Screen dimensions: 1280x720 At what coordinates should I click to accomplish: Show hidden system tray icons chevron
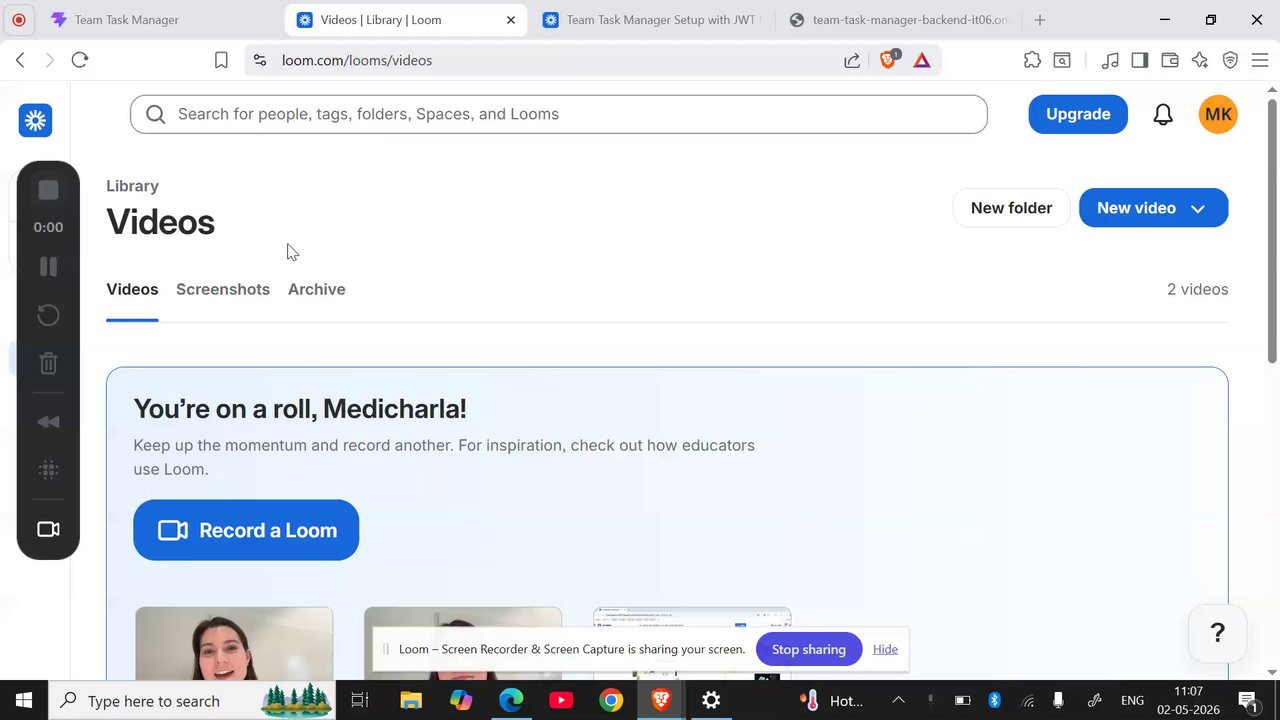pyautogui.click(x=898, y=700)
